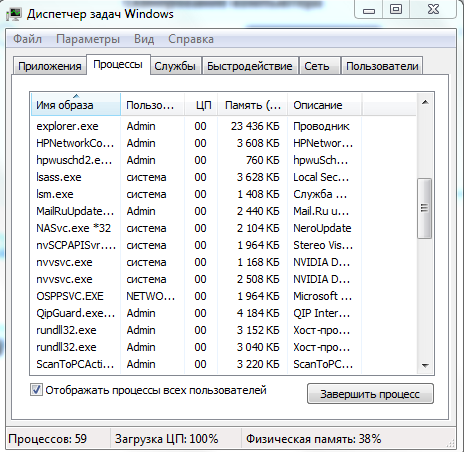
Task: Click Физическая память: 38% status entry
Action: (x=313, y=439)
